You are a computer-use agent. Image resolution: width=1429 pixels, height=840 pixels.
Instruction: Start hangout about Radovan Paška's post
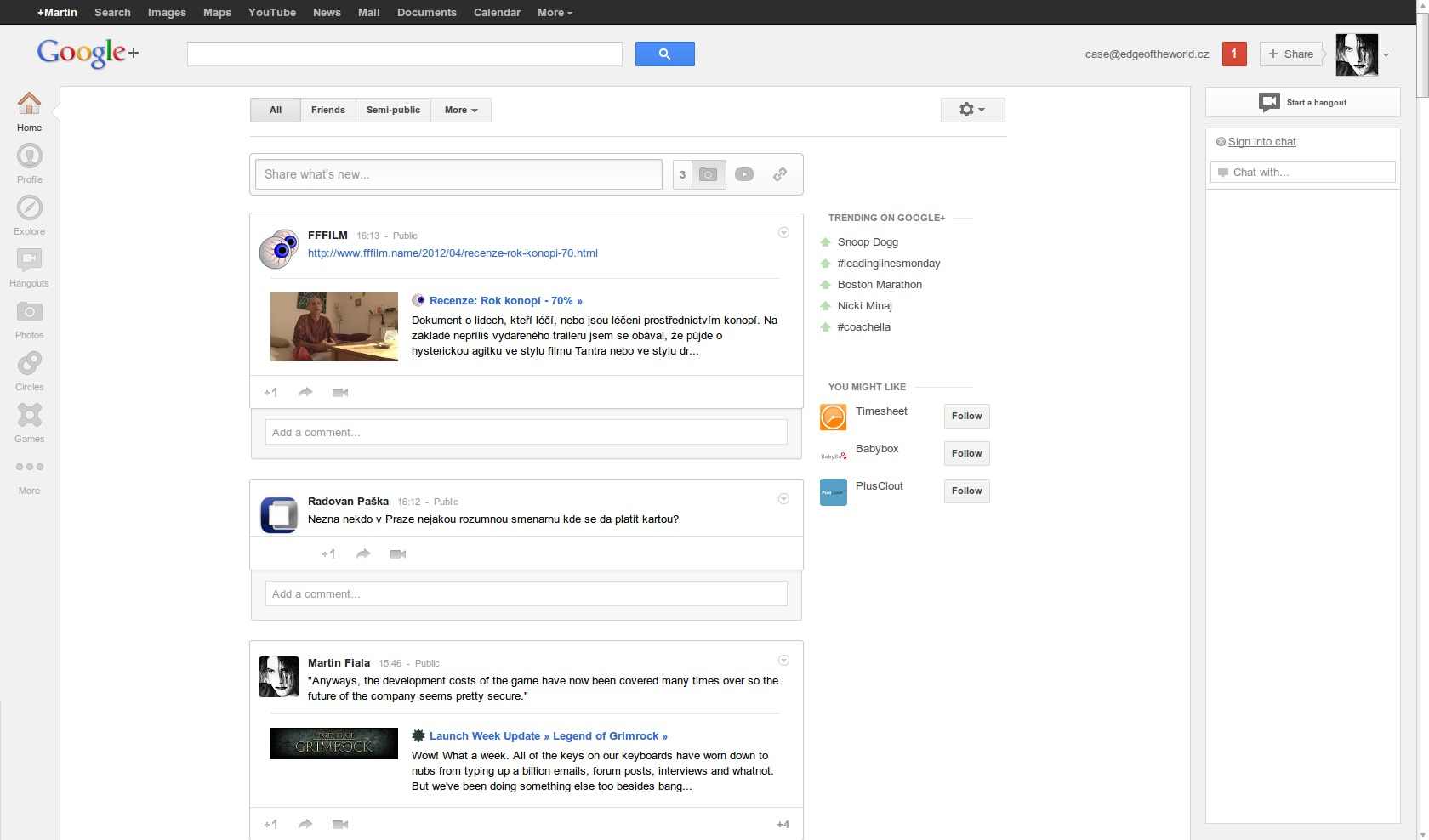398,553
